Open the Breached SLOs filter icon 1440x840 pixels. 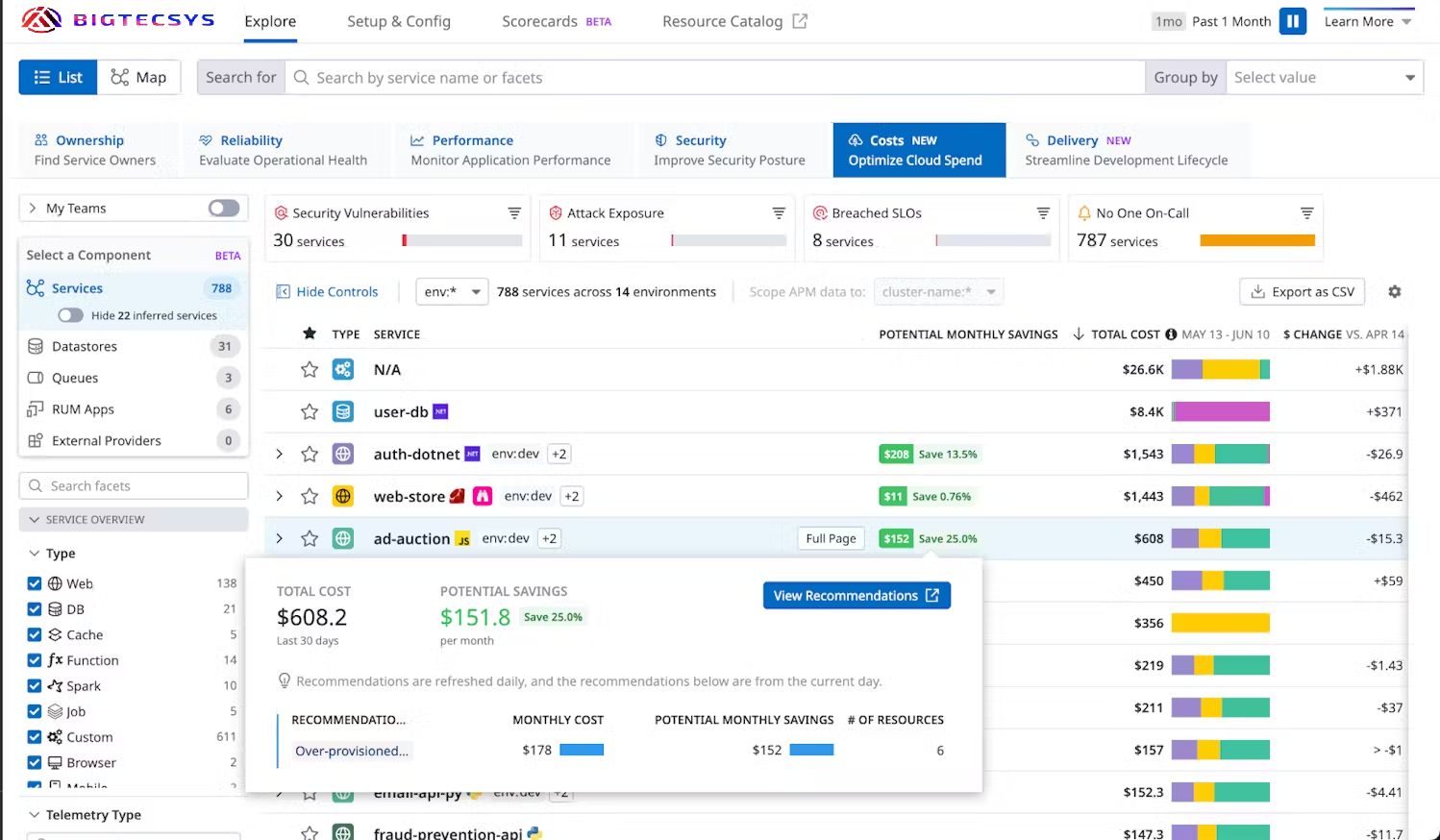tap(1043, 212)
